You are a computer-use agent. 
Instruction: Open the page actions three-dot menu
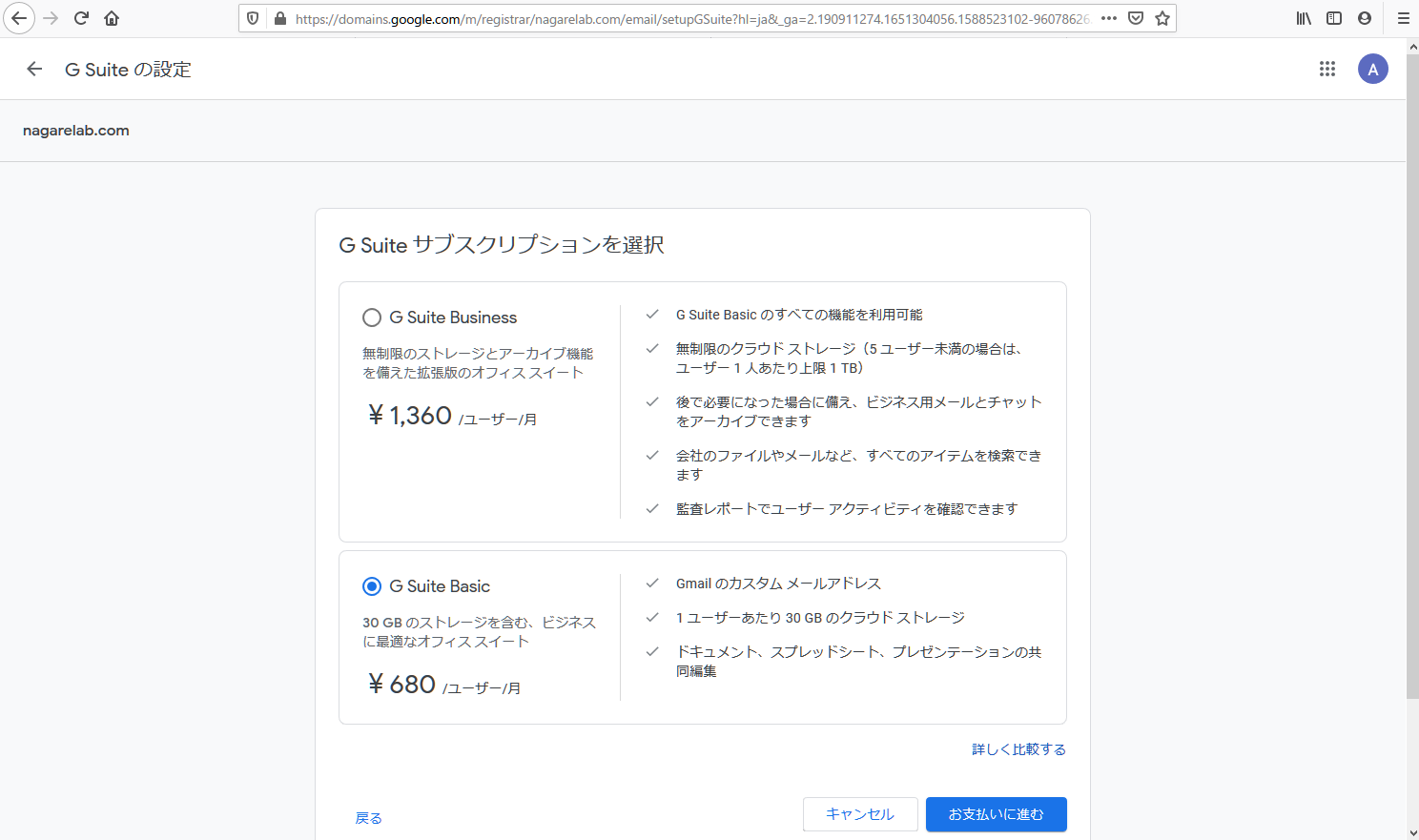pos(1108,18)
